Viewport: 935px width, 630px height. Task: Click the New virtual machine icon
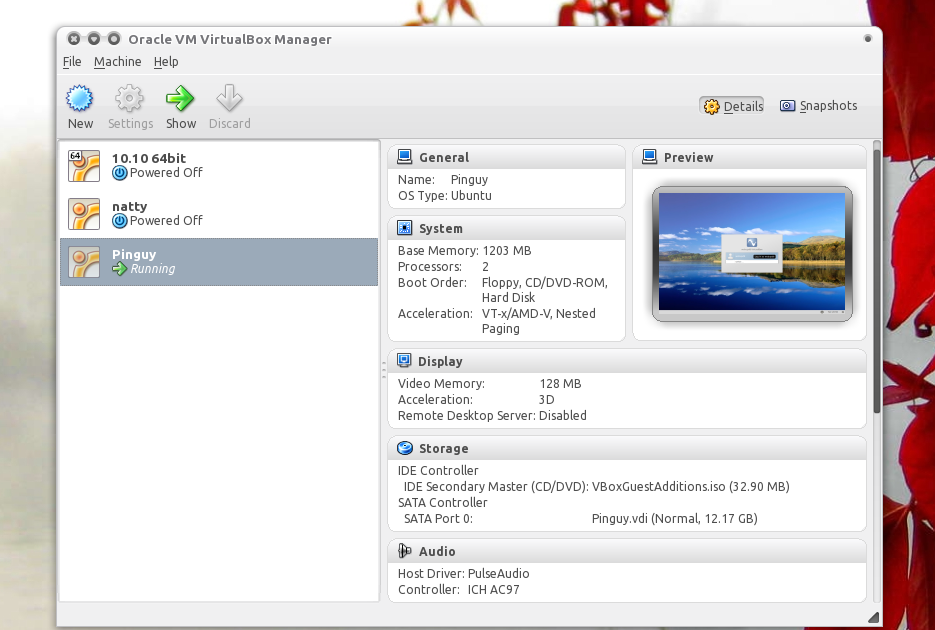pyautogui.click(x=79, y=98)
